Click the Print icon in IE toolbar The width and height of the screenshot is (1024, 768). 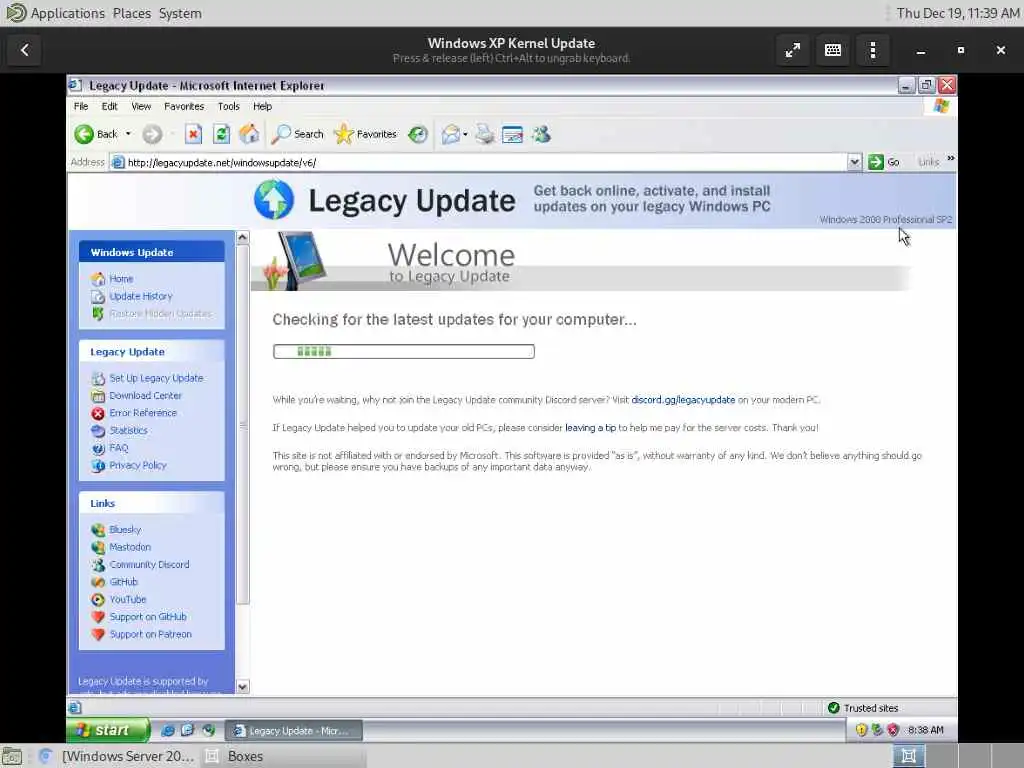click(485, 135)
